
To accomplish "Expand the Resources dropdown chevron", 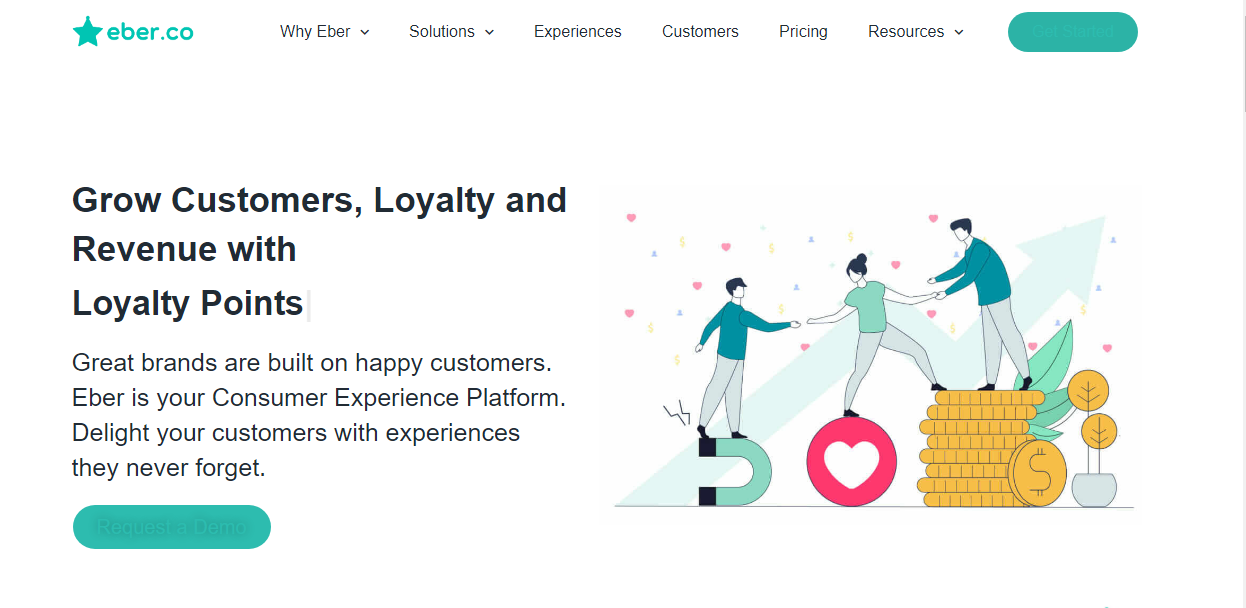I will (959, 32).
